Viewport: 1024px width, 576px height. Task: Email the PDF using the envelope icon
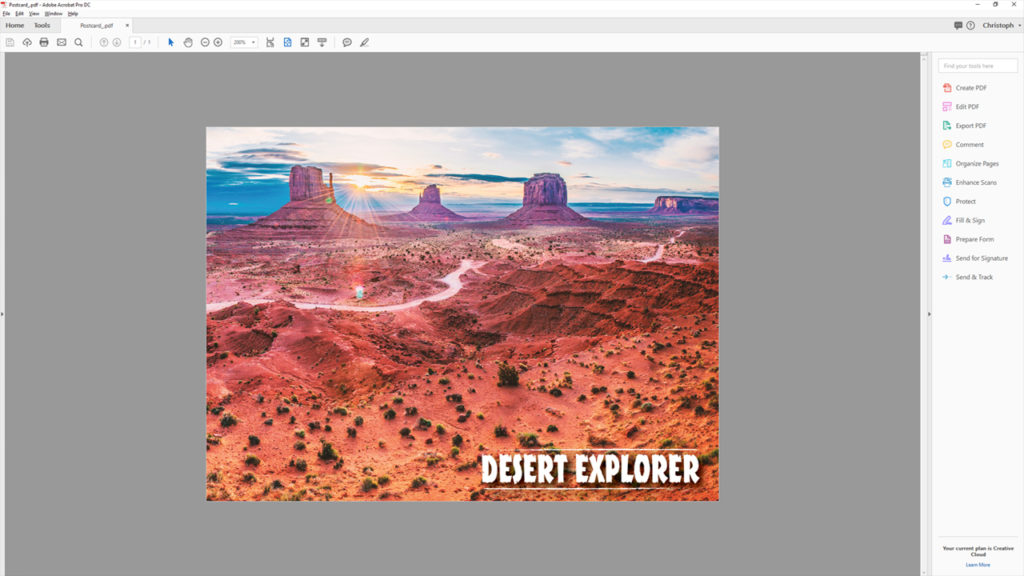(61, 42)
